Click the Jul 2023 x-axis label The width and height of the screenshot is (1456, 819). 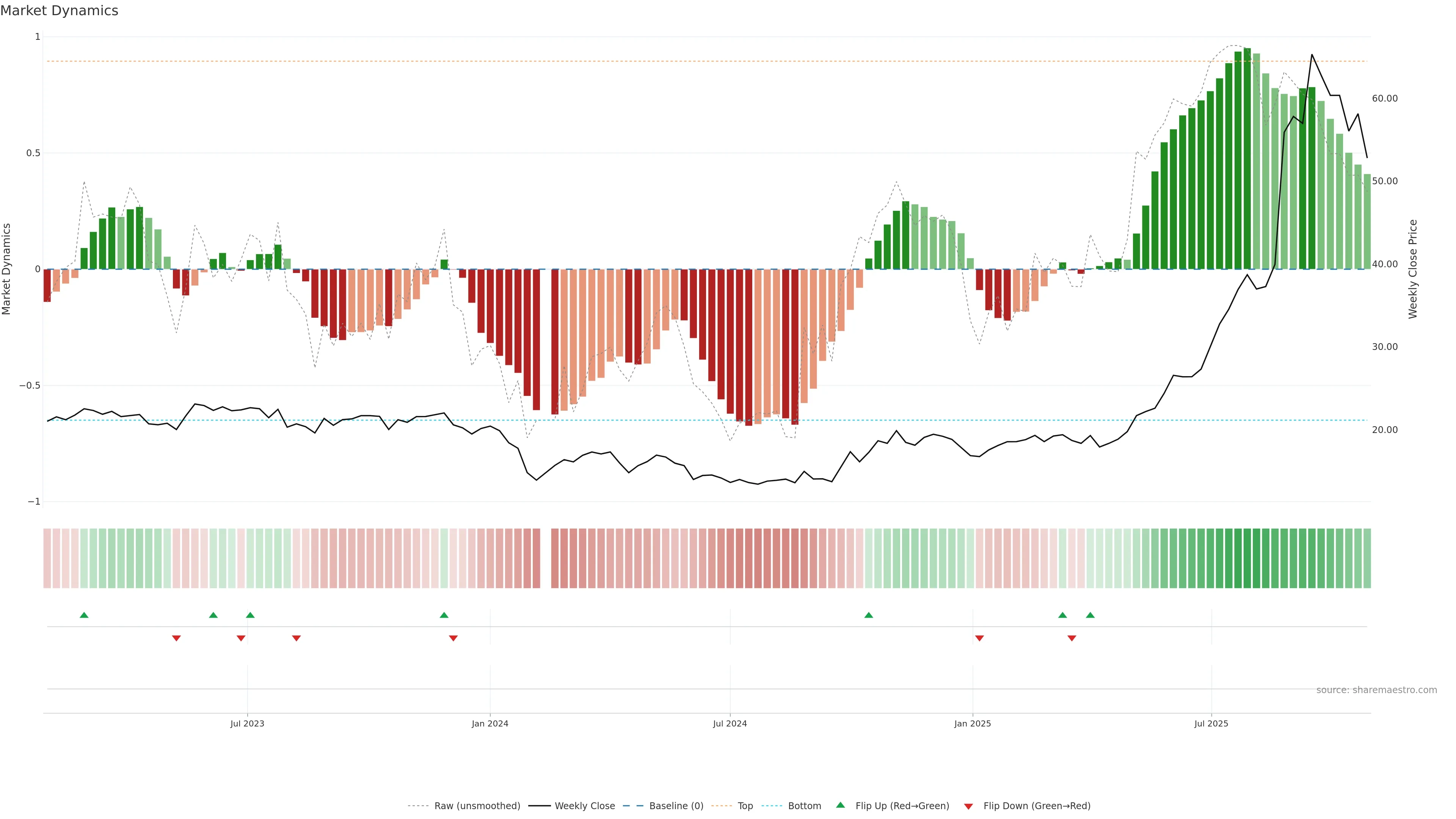247,723
